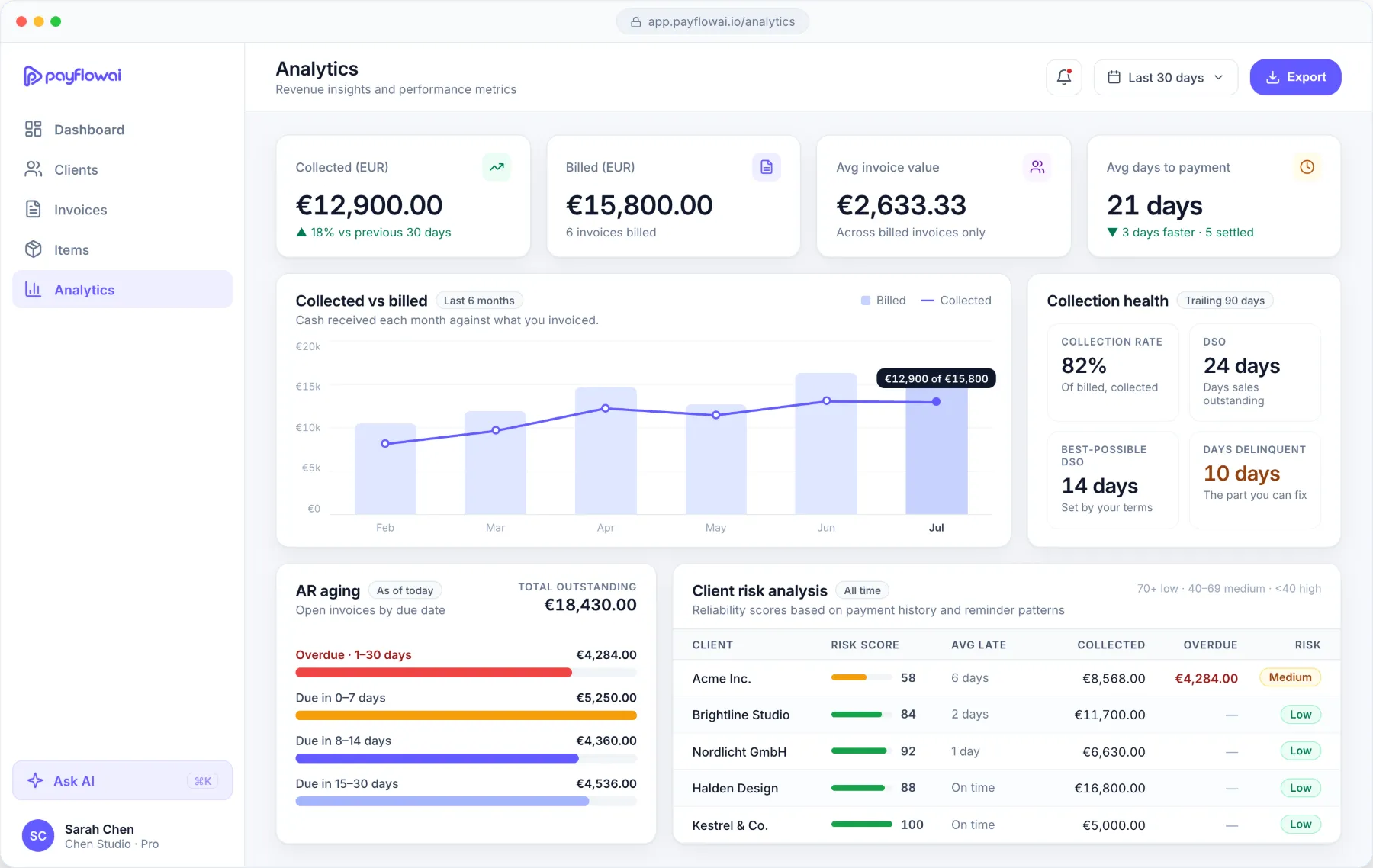1373x868 pixels.
Task: Go to Clients section
Action: click(x=123, y=169)
